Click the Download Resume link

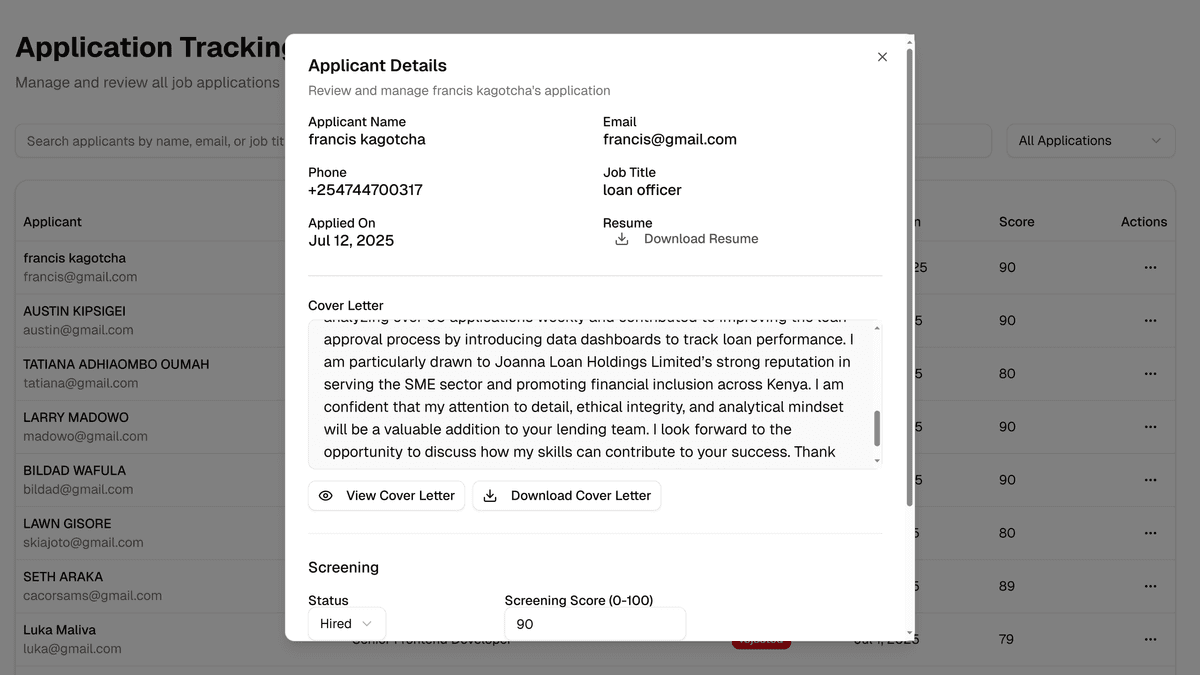point(701,239)
